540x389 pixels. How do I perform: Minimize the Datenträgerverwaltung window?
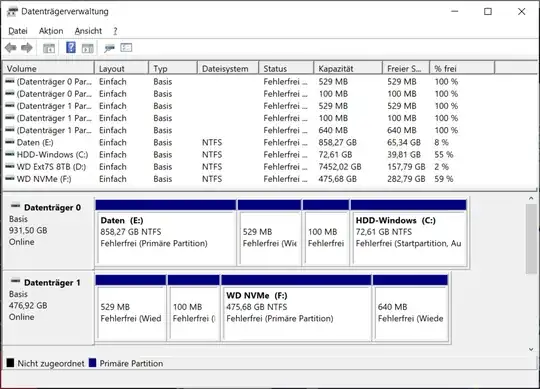click(455, 12)
